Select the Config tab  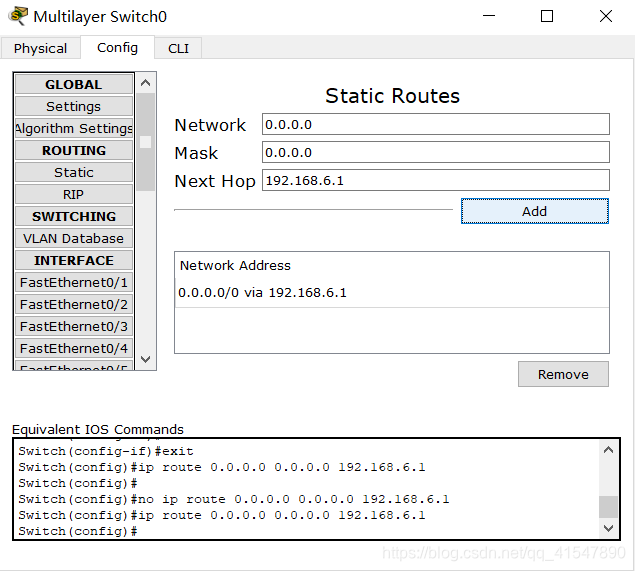point(117,47)
